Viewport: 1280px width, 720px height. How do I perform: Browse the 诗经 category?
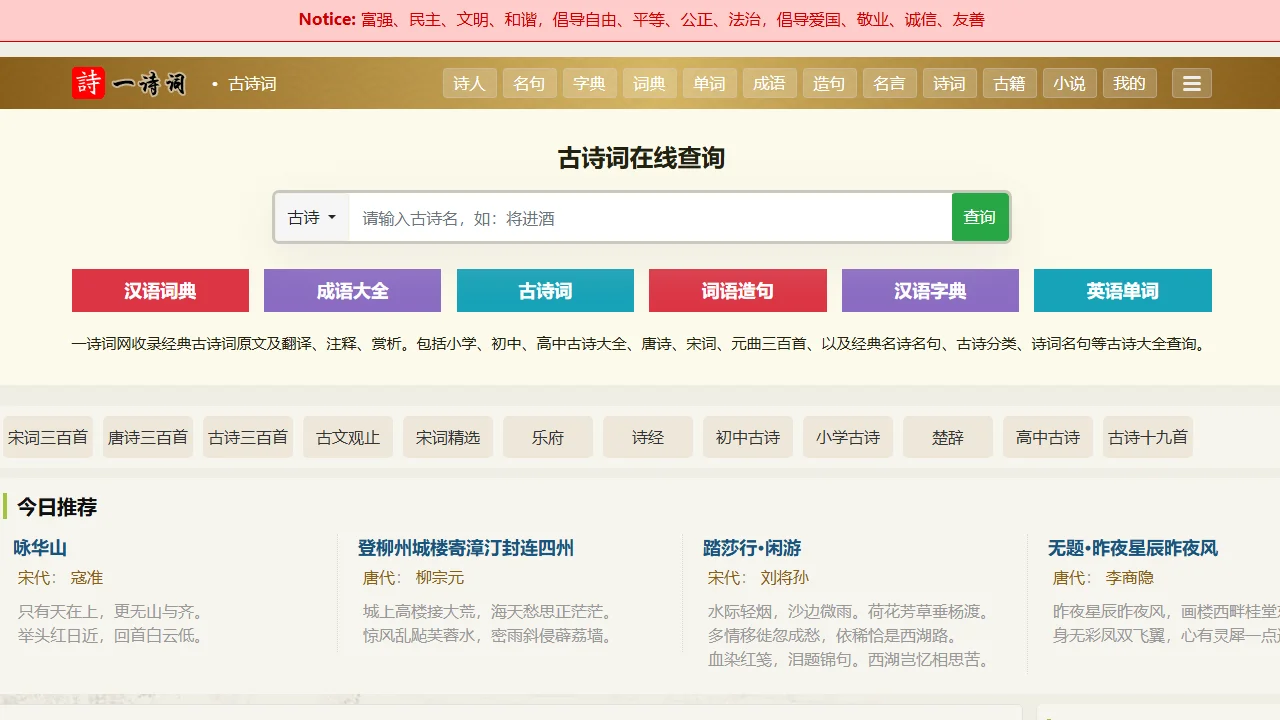[647, 437]
